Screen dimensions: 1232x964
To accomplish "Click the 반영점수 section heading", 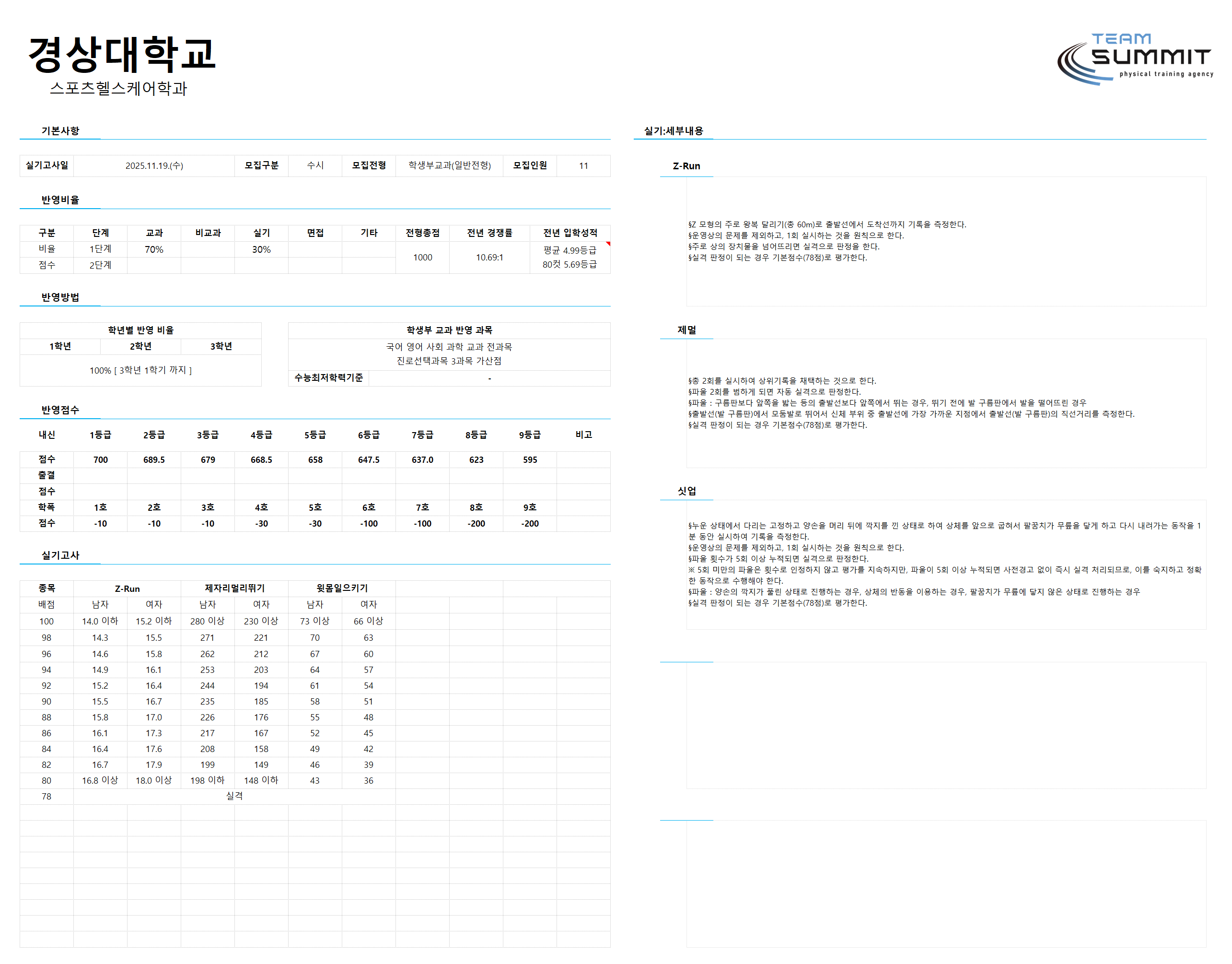I will [x=60, y=411].
